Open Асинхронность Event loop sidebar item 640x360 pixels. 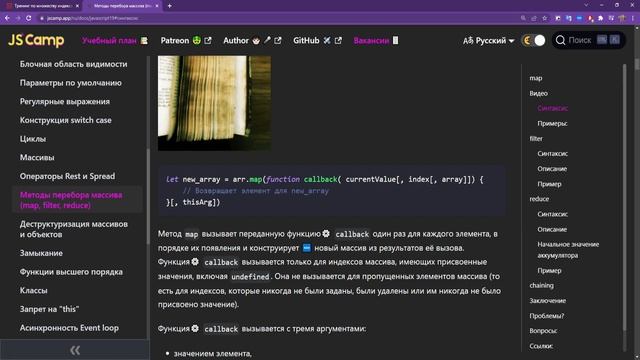69,328
